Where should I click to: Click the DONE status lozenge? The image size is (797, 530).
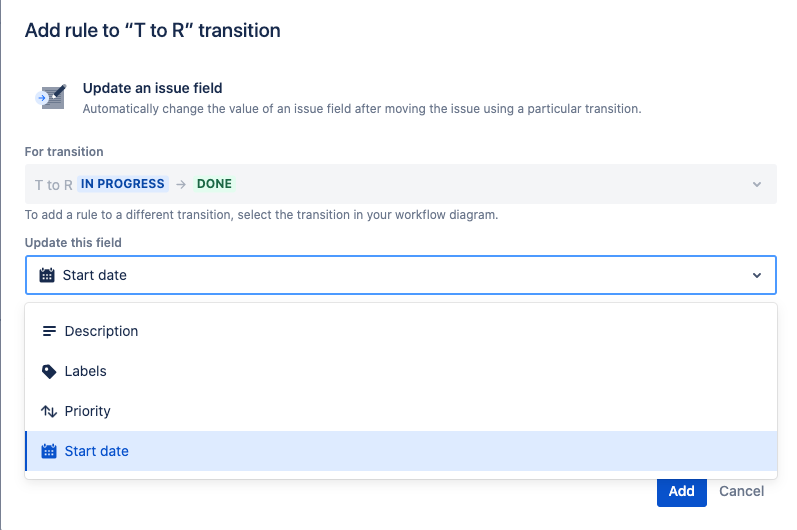[x=214, y=184]
